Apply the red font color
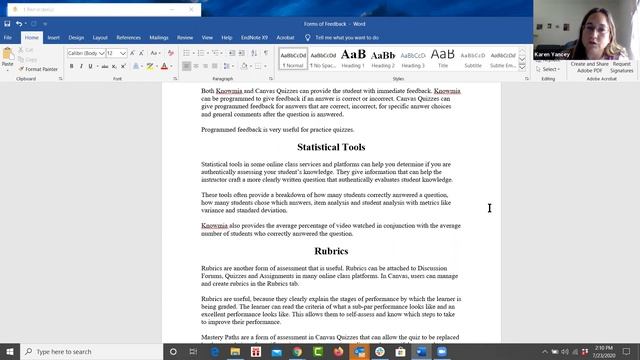The image size is (640, 360). point(164,66)
